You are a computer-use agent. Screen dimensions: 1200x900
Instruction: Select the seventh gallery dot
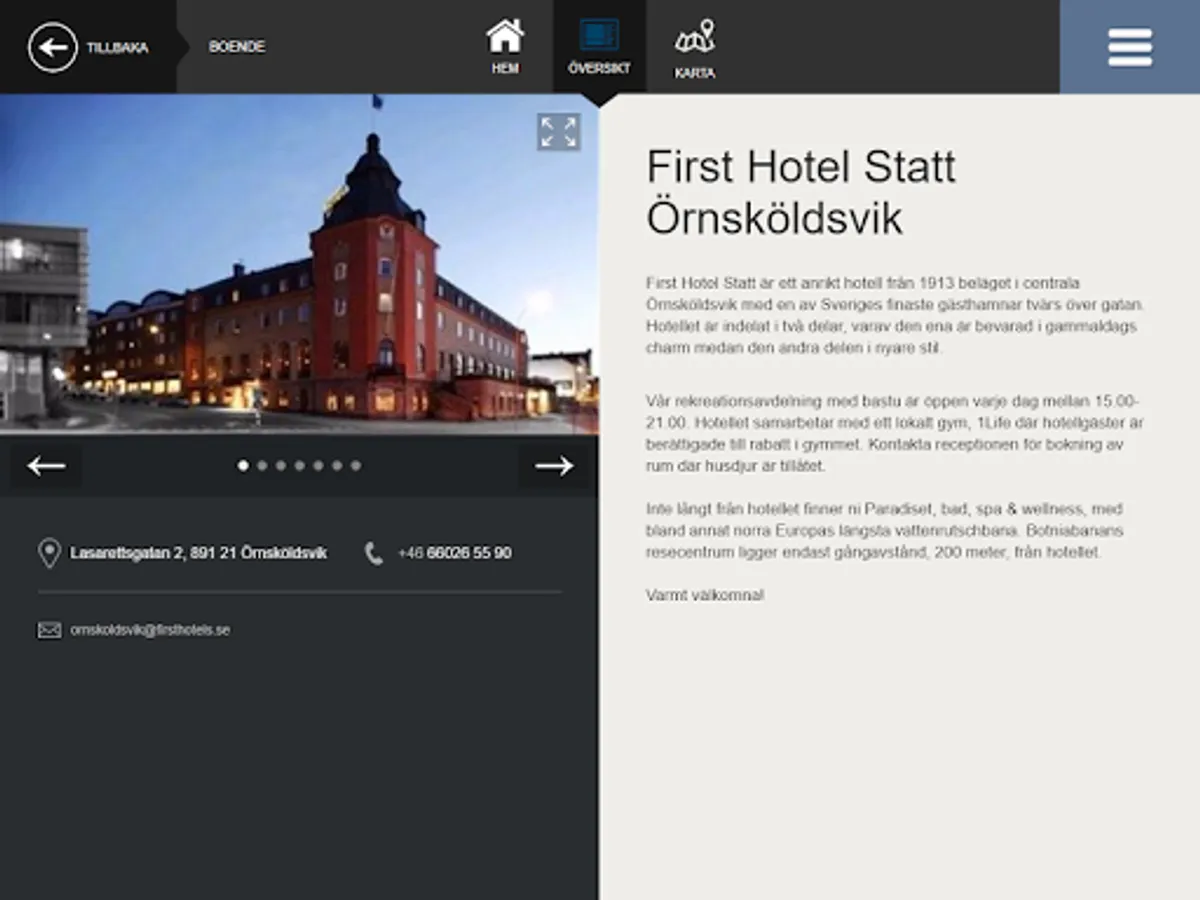click(x=355, y=465)
